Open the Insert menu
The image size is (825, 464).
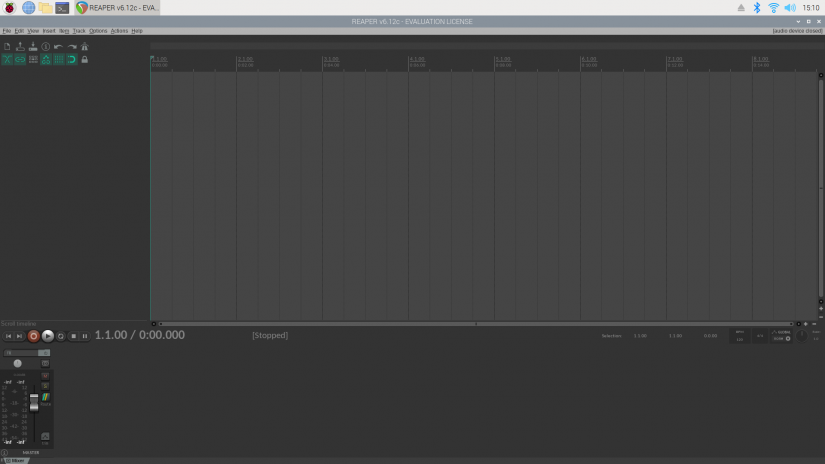49,31
